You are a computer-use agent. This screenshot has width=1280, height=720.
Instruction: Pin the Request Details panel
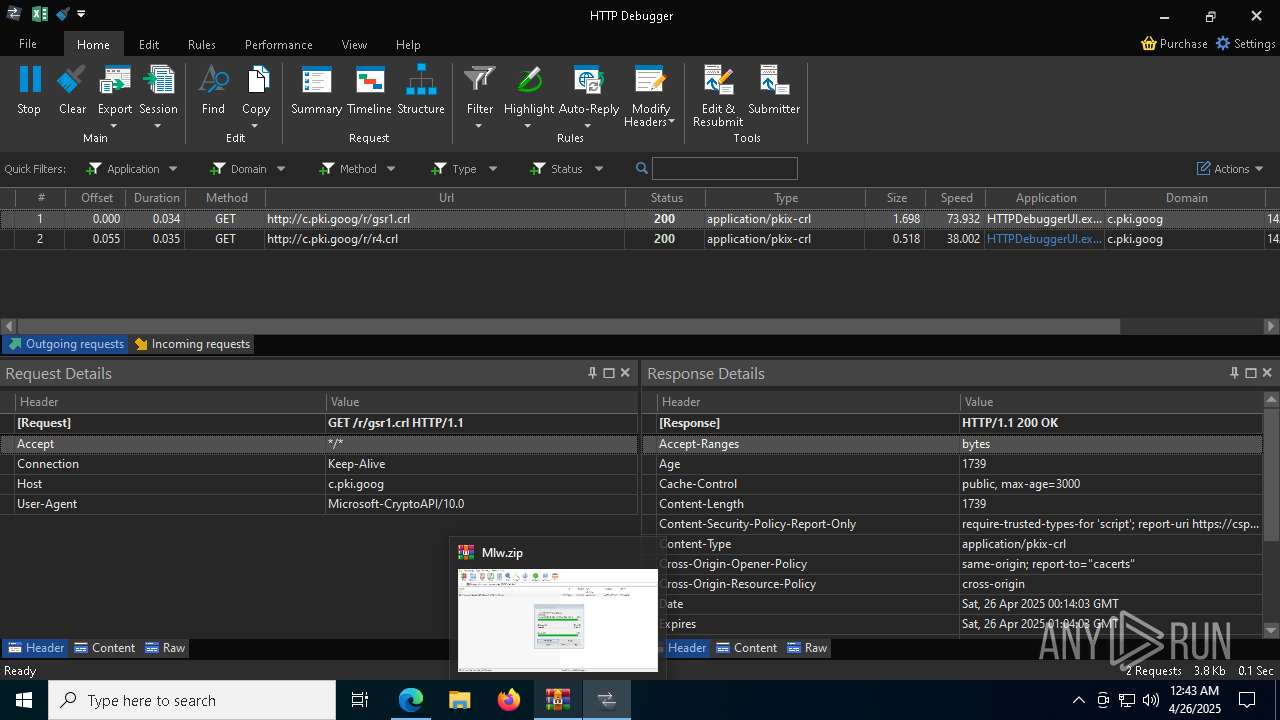click(x=592, y=373)
